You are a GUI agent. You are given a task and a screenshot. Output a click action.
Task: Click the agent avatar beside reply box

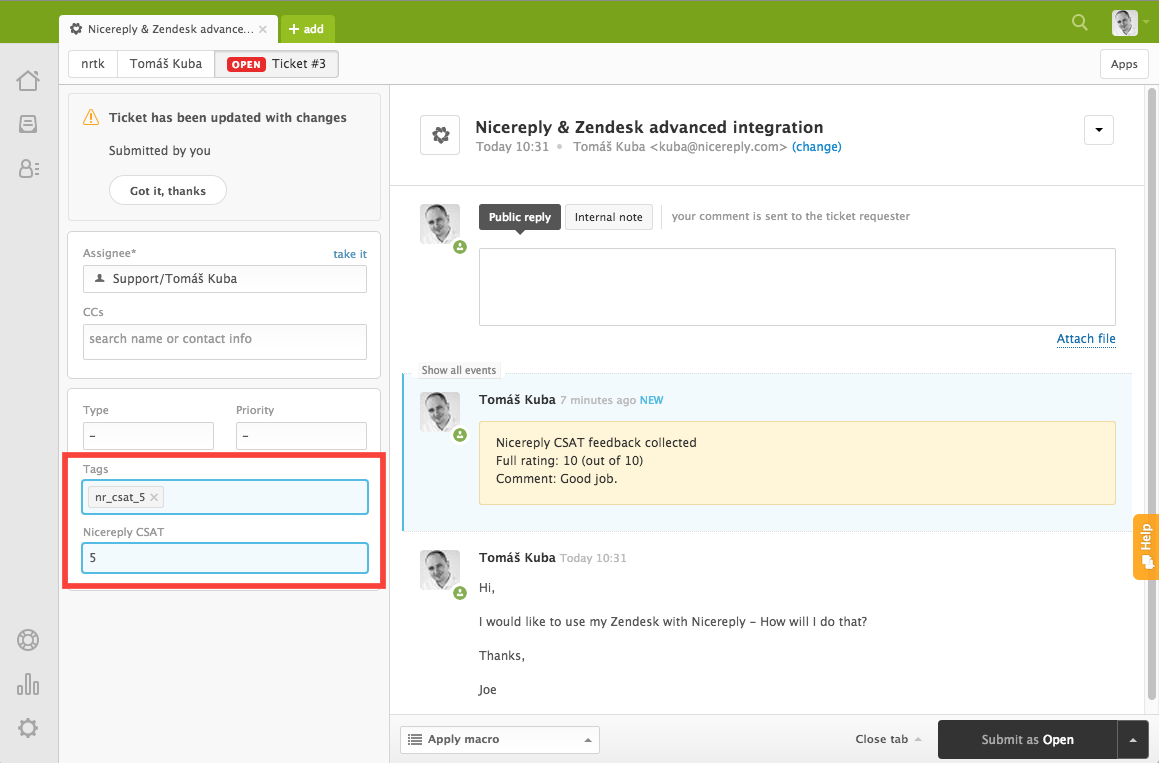pos(440,224)
